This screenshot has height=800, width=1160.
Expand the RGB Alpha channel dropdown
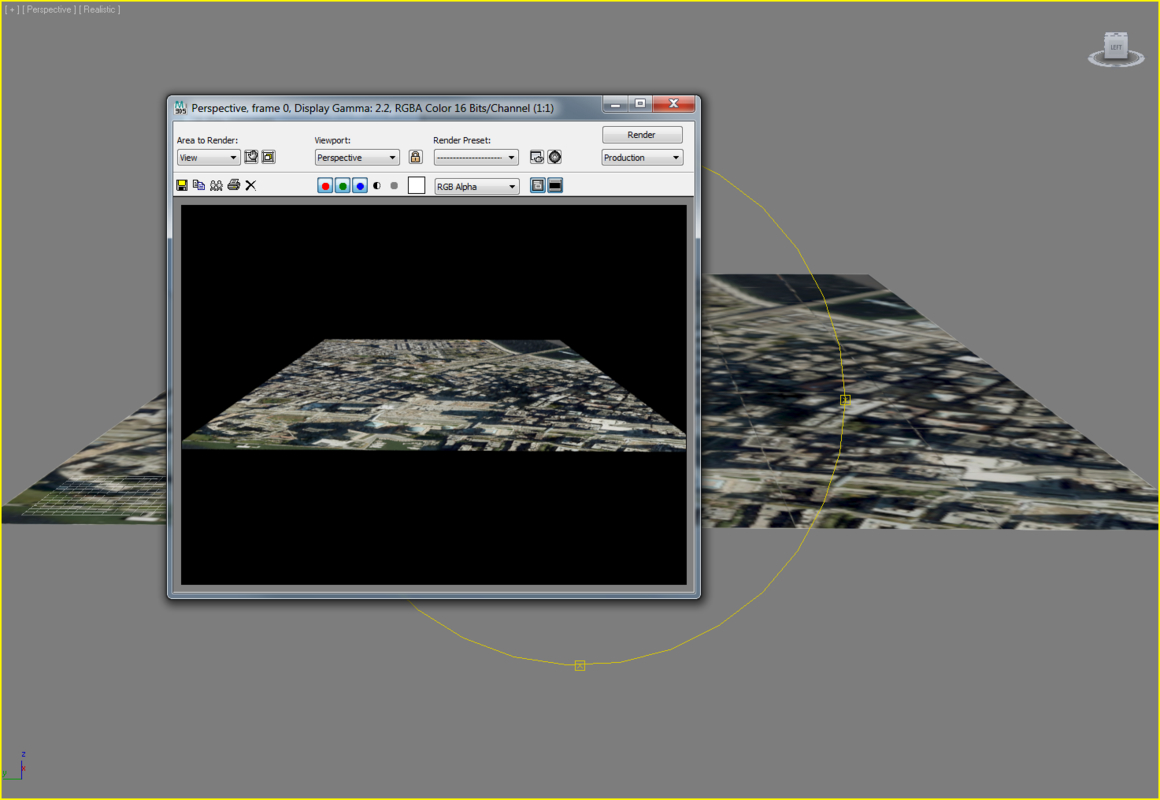512,185
